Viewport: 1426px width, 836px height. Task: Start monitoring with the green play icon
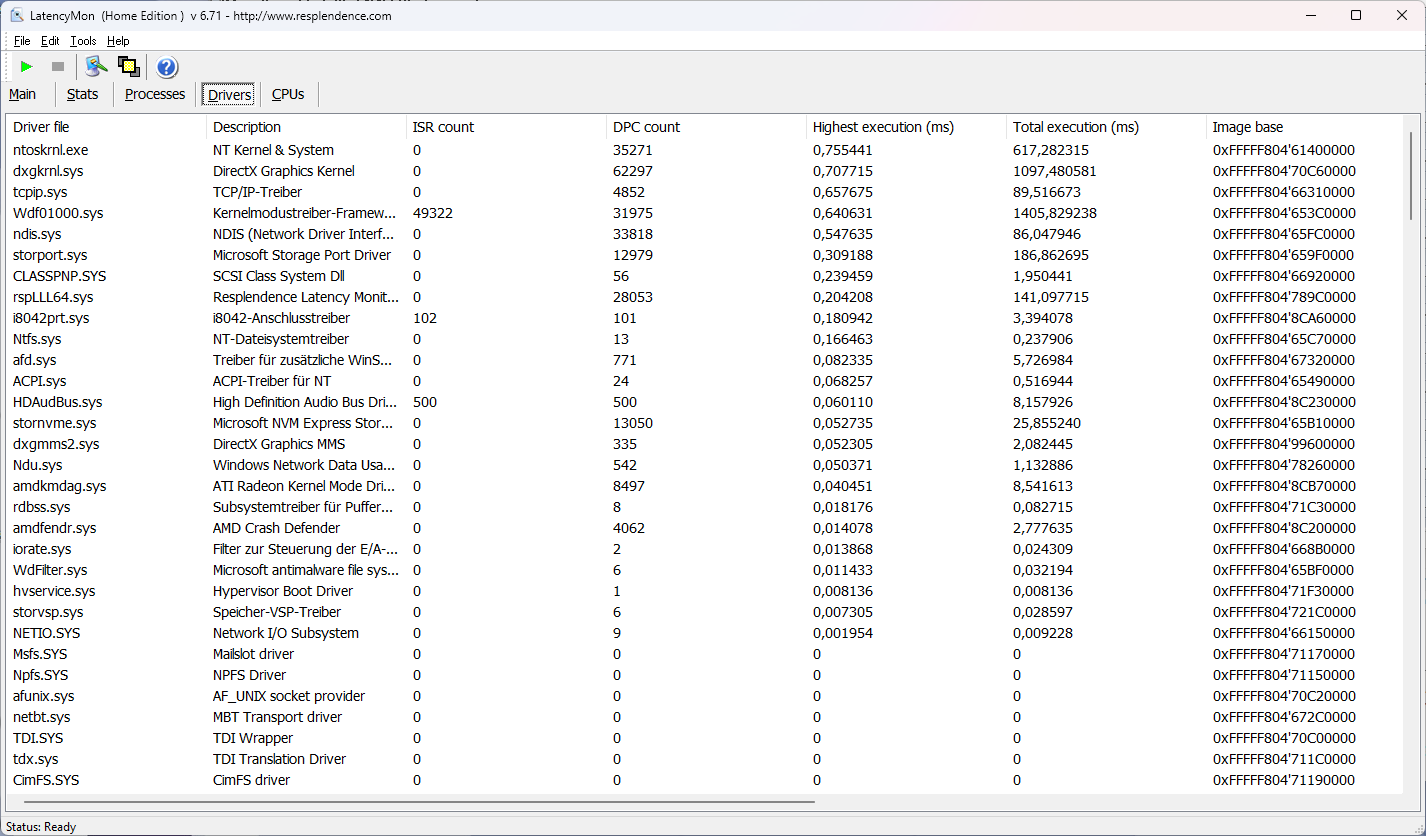point(27,67)
